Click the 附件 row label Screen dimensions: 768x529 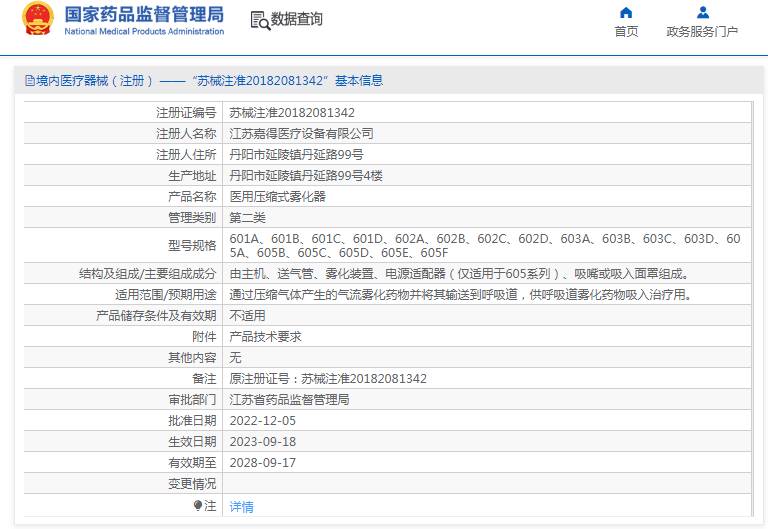(204, 337)
